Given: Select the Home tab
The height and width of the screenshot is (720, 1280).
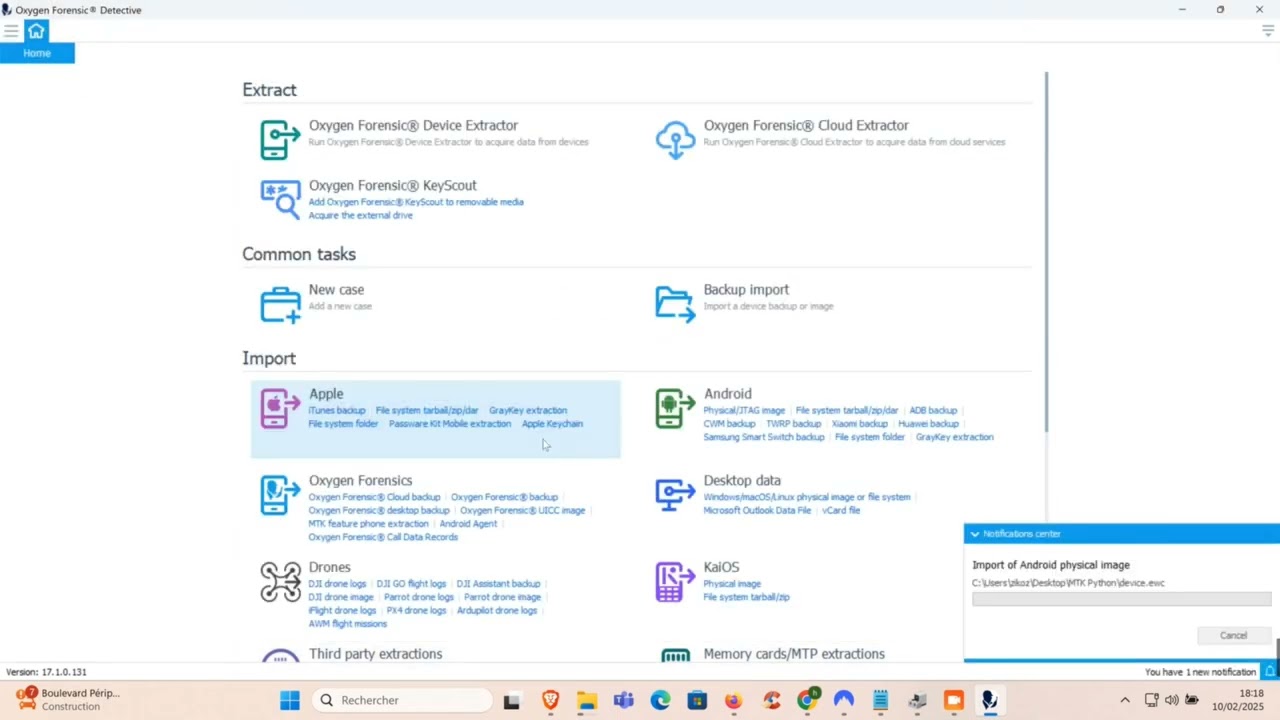Looking at the screenshot, I should (37, 53).
